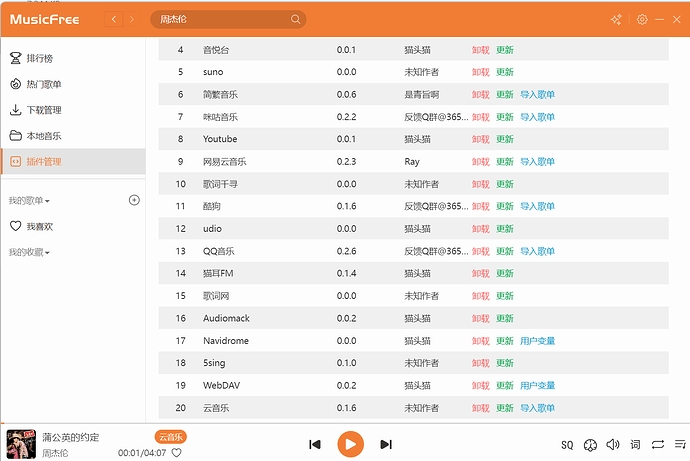Expand the 我的收藏 section
690x461 pixels.
coord(29,252)
